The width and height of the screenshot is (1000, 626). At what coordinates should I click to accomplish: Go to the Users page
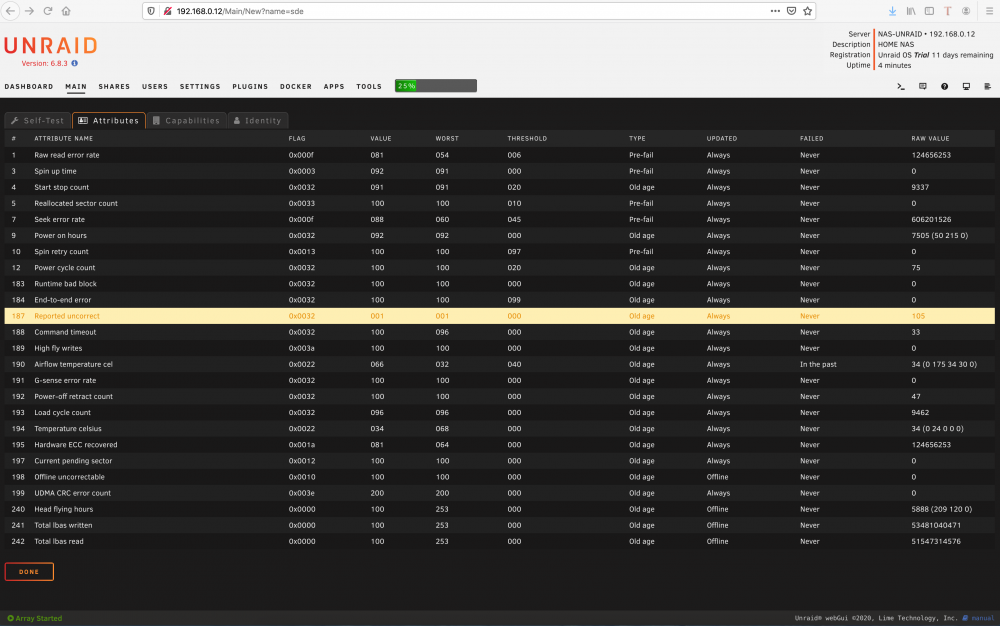[155, 86]
